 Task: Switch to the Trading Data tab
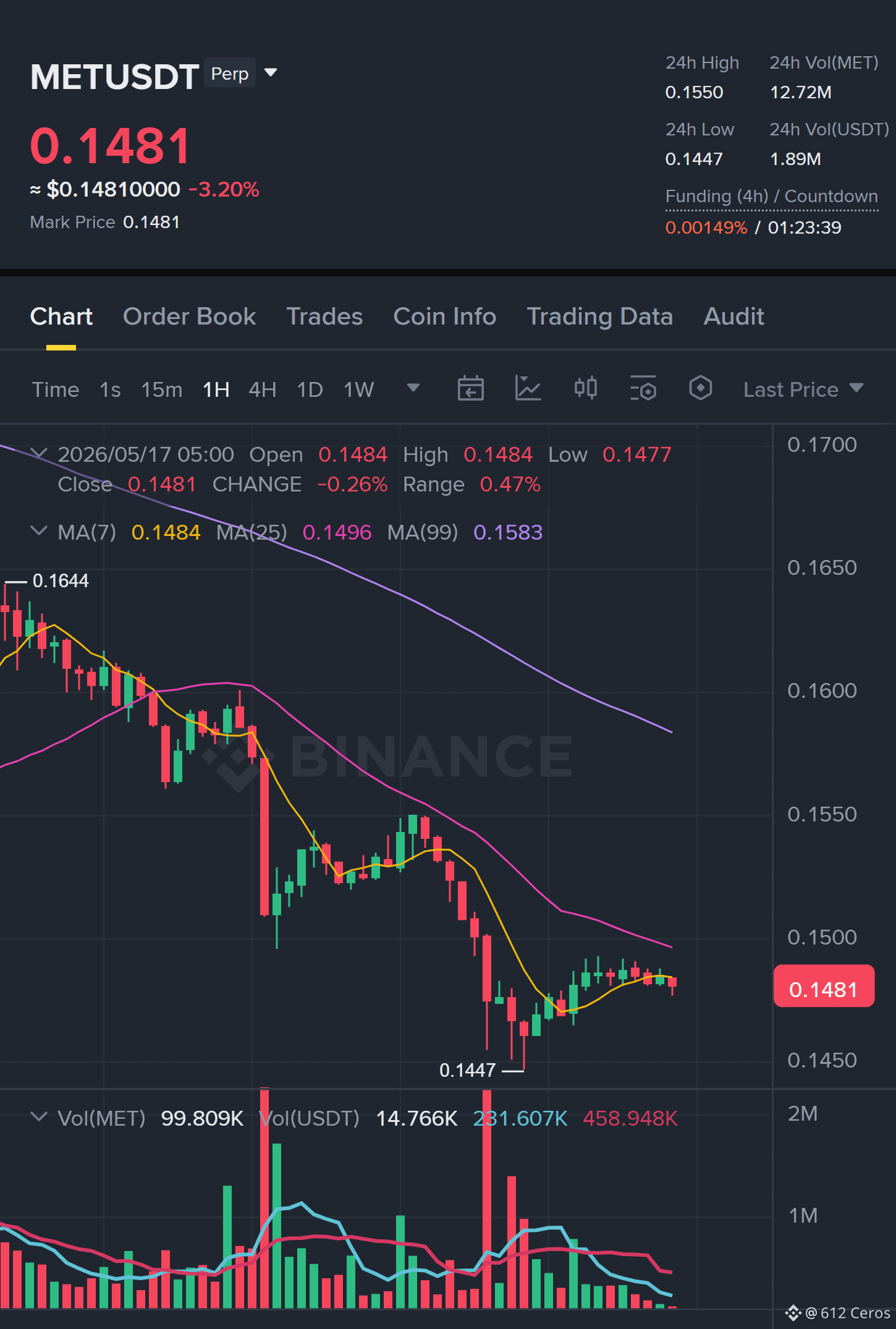coord(599,316)
